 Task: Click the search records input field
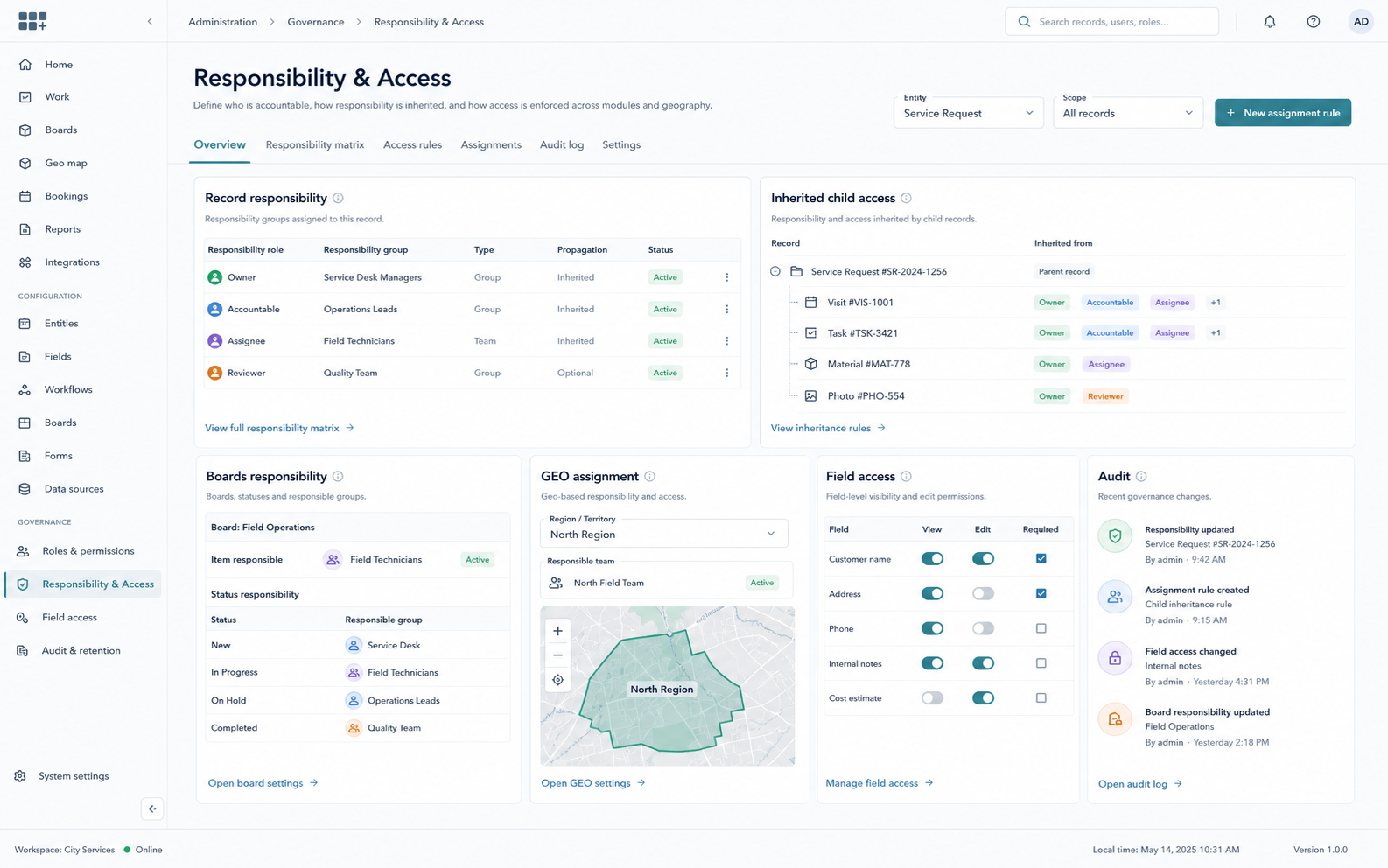click(1111, 22)
